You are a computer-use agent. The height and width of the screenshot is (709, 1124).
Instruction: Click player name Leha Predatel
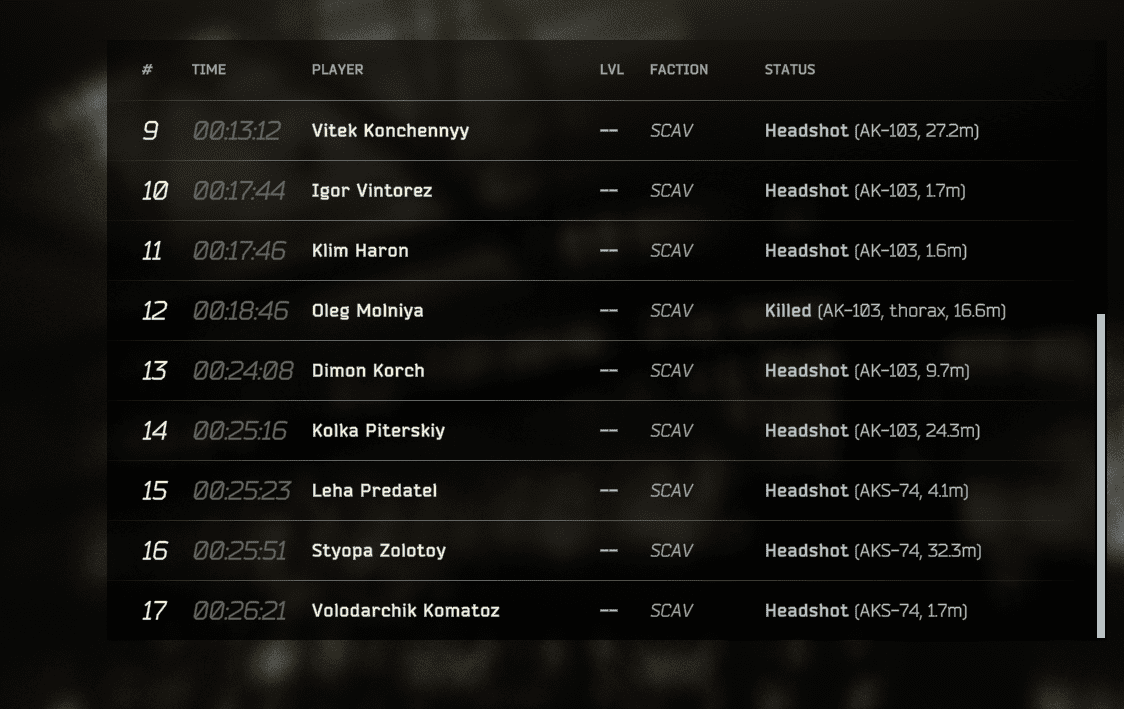pyautogui.click(x=373, y=490)
